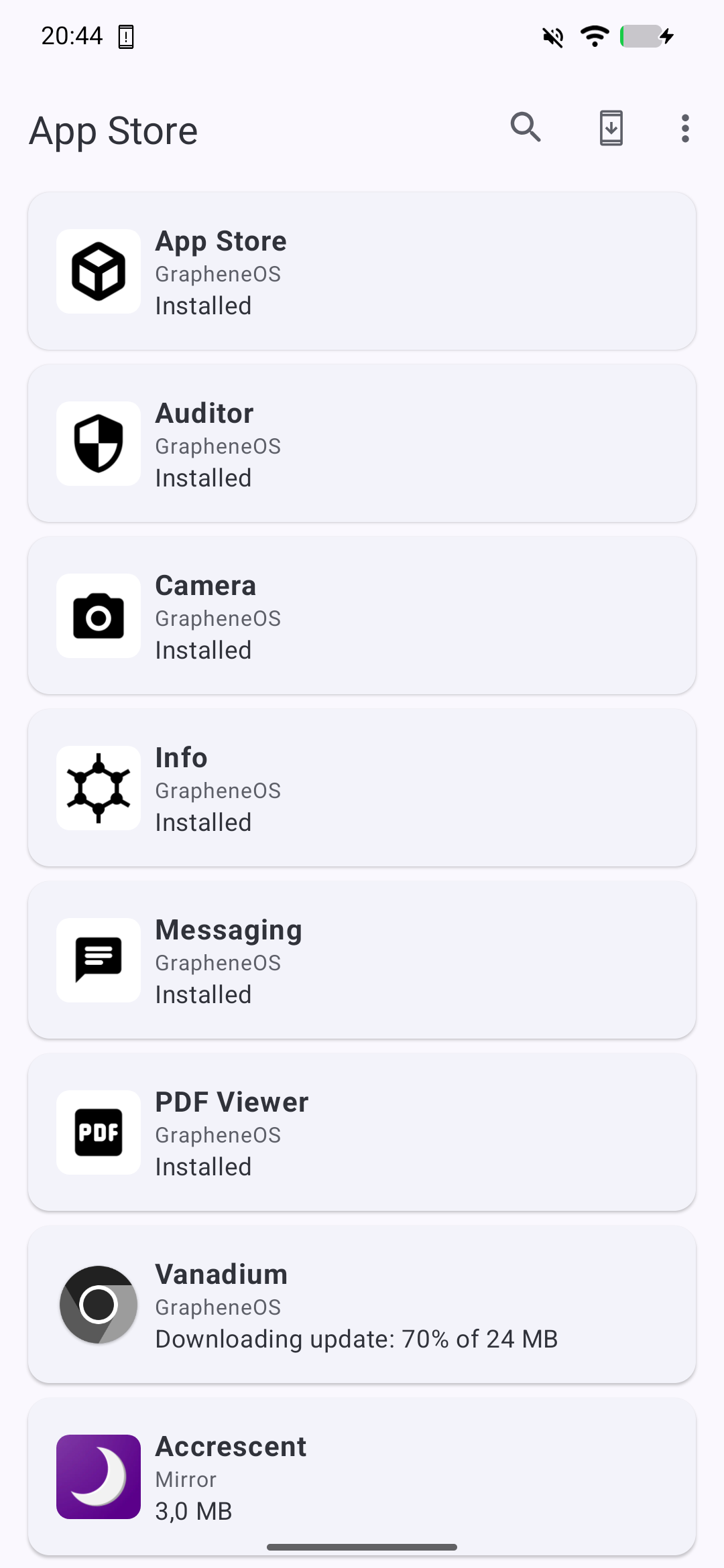Tap the bottom navigation gesture handle
724x1568 pixels.
click(362, 1547)
